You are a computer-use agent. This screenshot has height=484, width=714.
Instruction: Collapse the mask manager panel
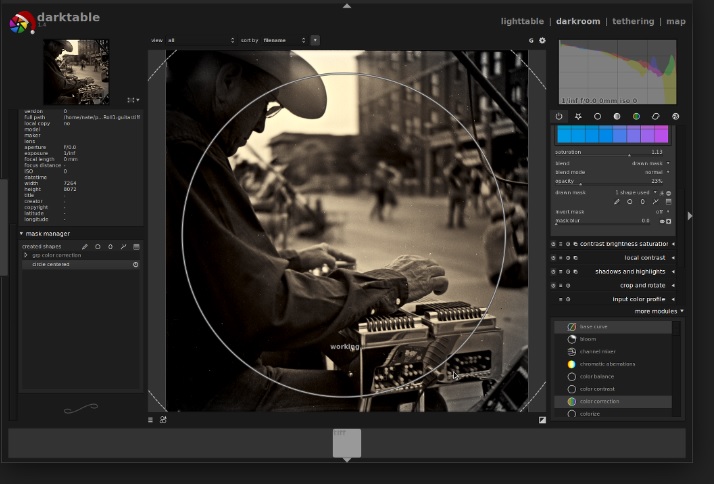22,234
